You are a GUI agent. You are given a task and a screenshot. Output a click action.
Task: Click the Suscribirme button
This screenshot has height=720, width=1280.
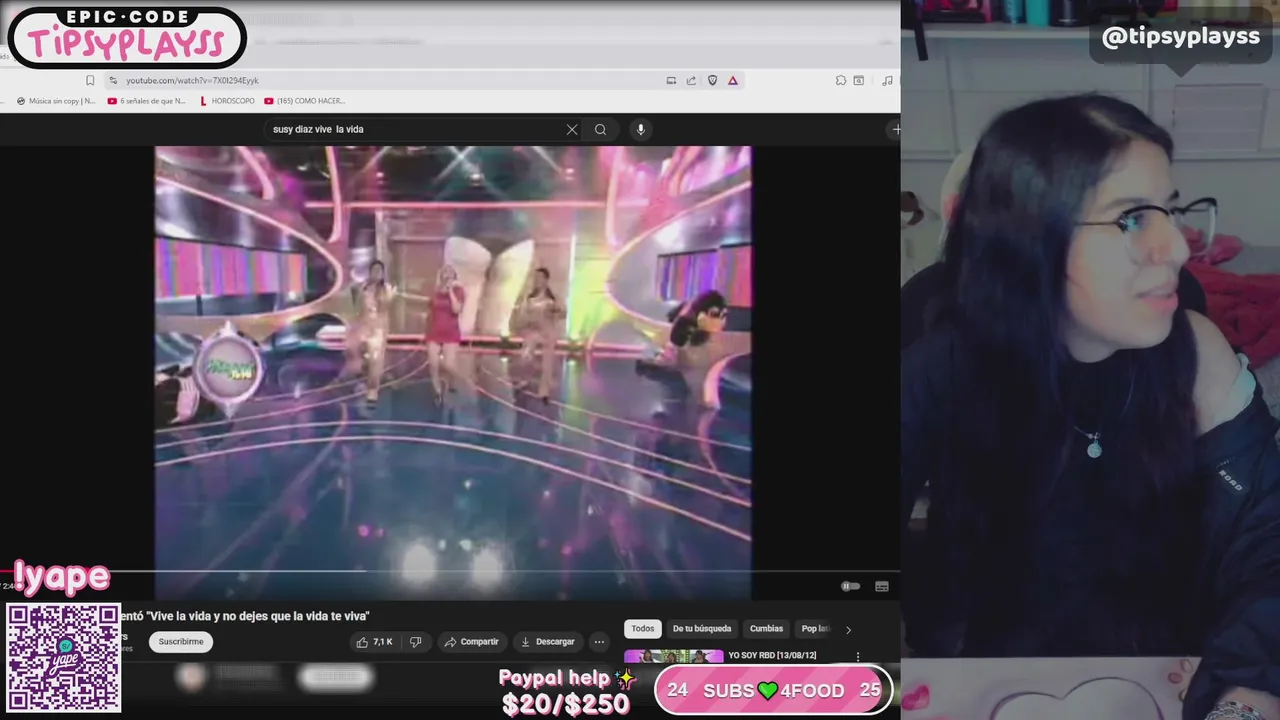point(181,642)
